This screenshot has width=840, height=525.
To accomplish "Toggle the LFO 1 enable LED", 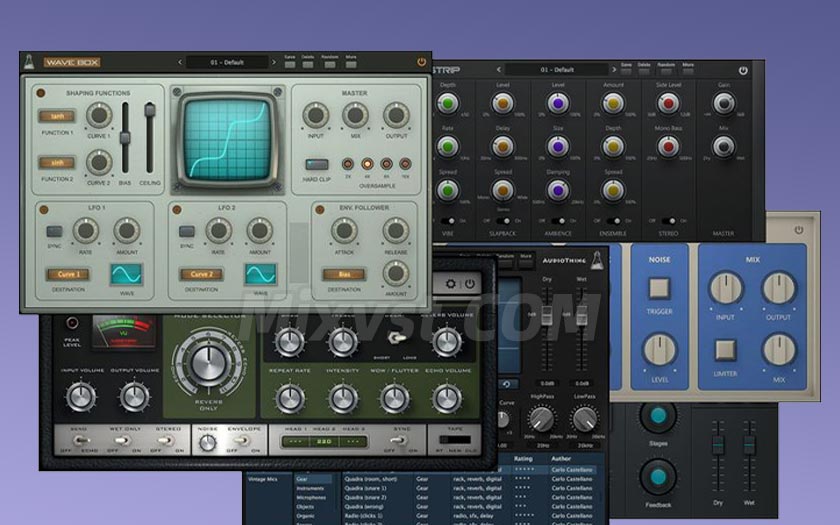I will click(44, 210).
